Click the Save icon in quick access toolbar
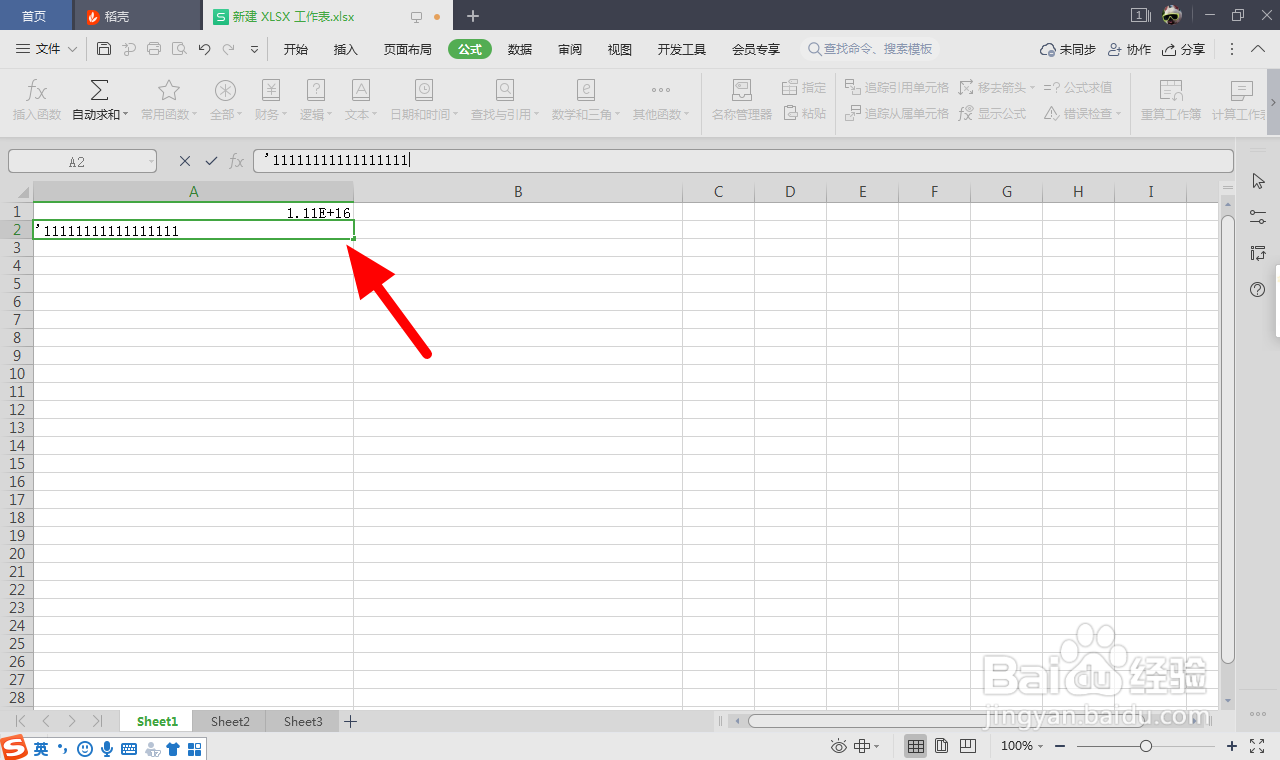Screen dimensions: 1280x760 pyautogui.click(x=104, y=48)
